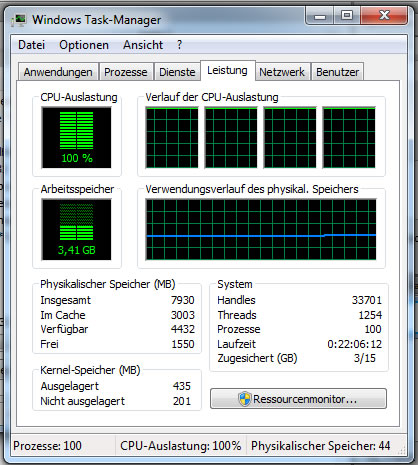Click the CPU-Auslastung 100 % meter
418x465 pixels.
coord(76,137)
